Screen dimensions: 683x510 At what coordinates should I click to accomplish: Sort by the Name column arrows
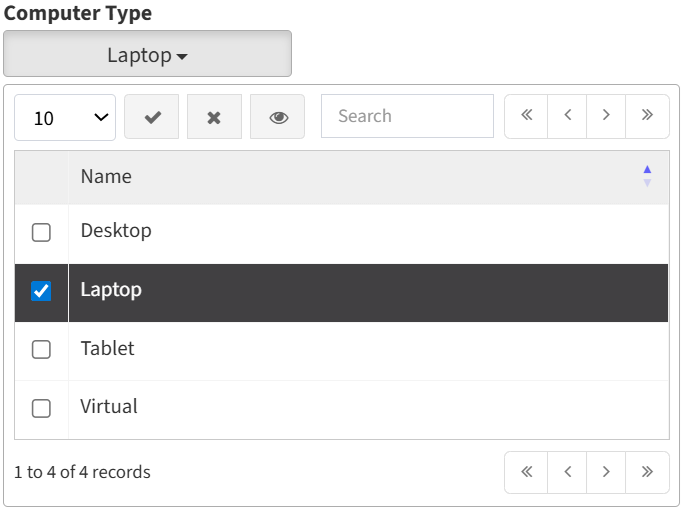[x=647, y=176]
